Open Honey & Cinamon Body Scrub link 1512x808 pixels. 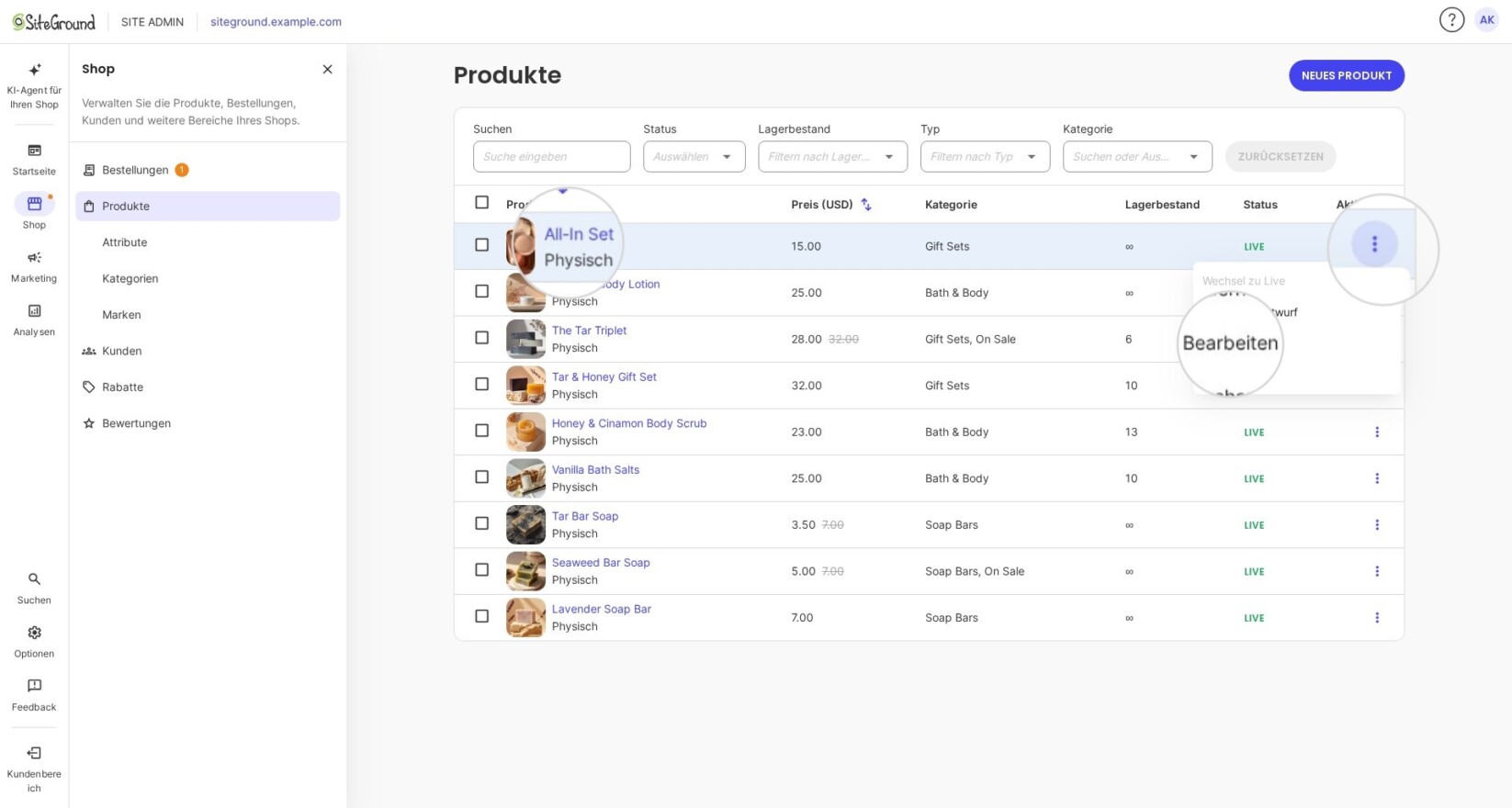629,423
